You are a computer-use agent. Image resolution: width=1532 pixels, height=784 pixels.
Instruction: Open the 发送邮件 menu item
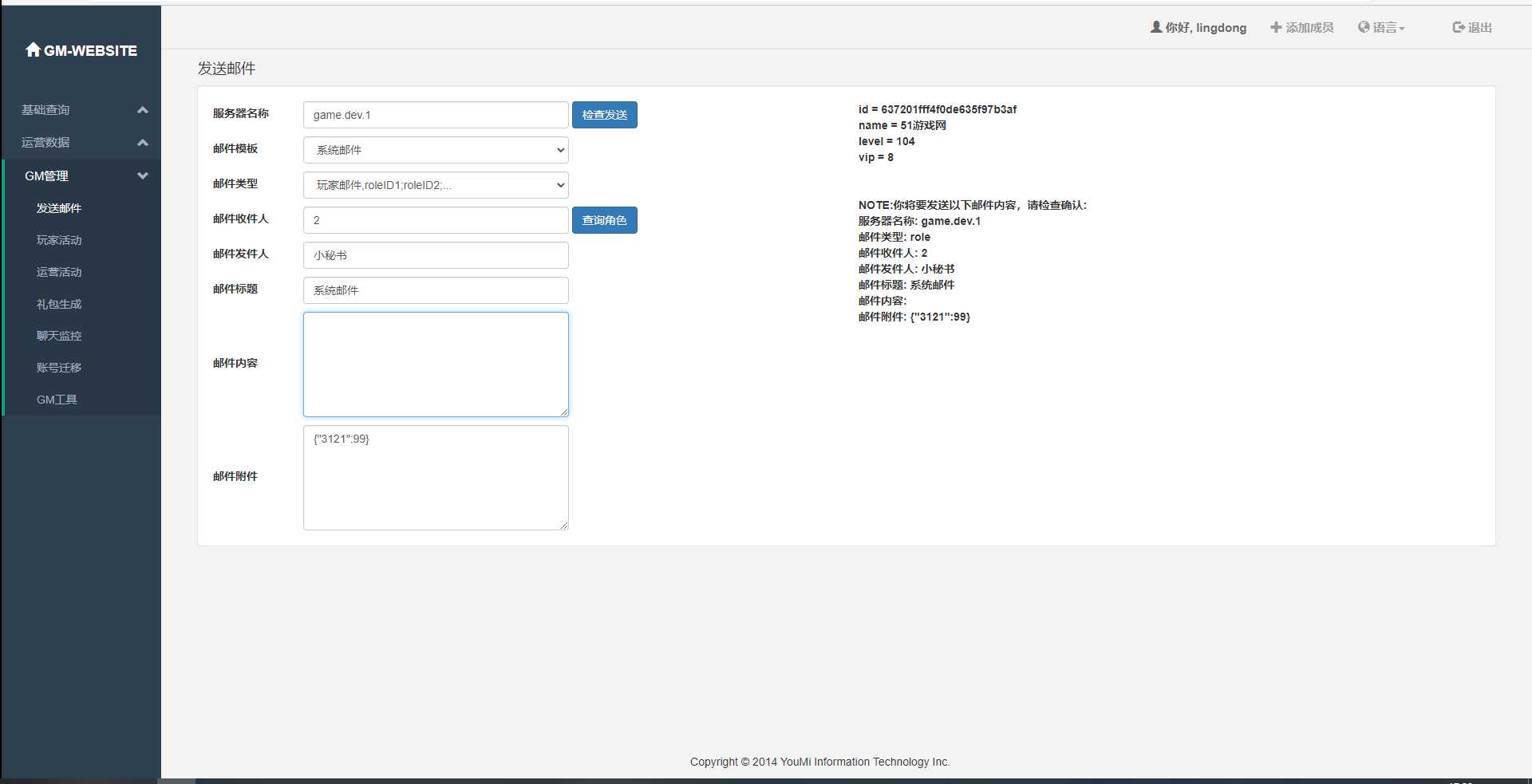59,208
